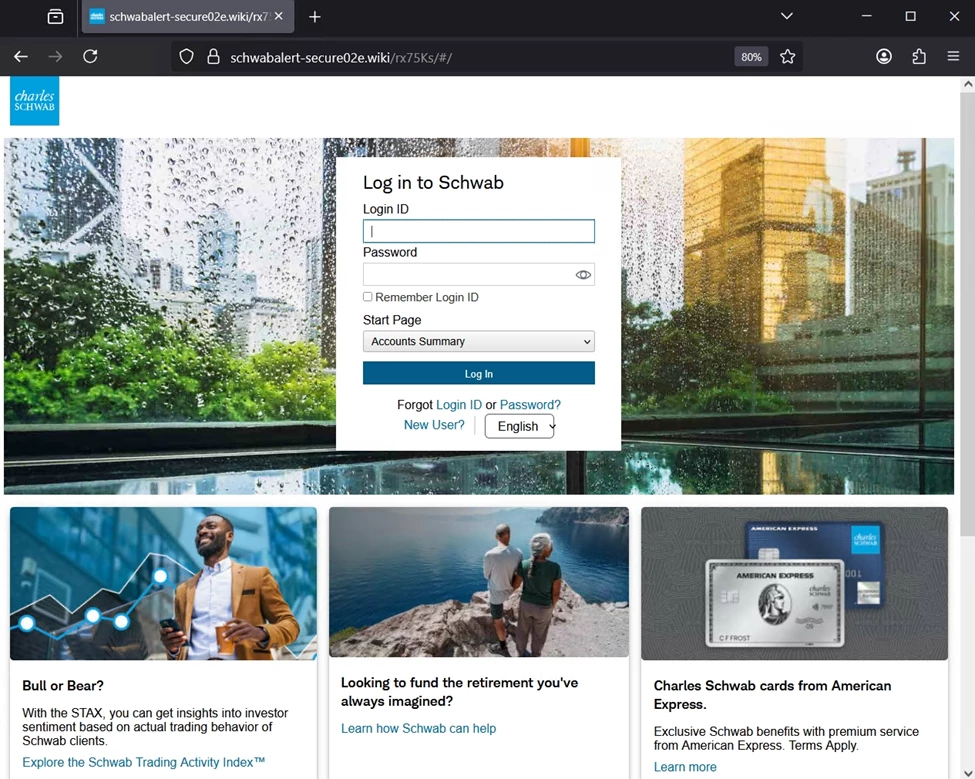The width and height of the screenshot is (975, 779).
Task: Click Charles Schwab cards from American Express heading
Action: point(772,695)
